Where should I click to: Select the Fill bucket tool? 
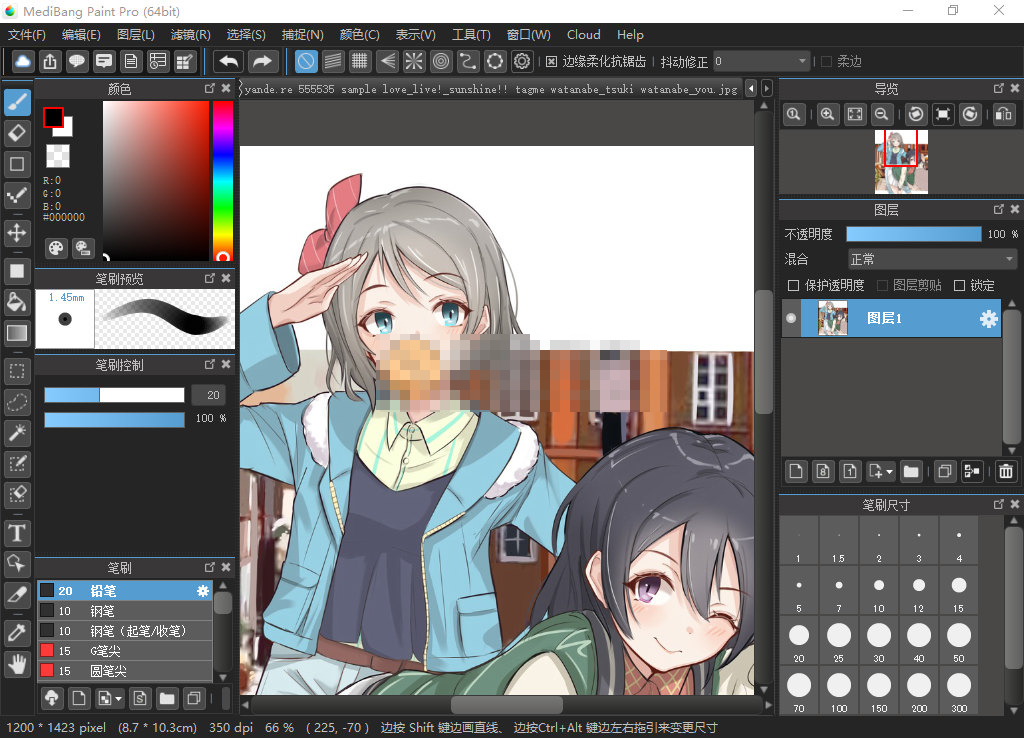pos(17,301)
